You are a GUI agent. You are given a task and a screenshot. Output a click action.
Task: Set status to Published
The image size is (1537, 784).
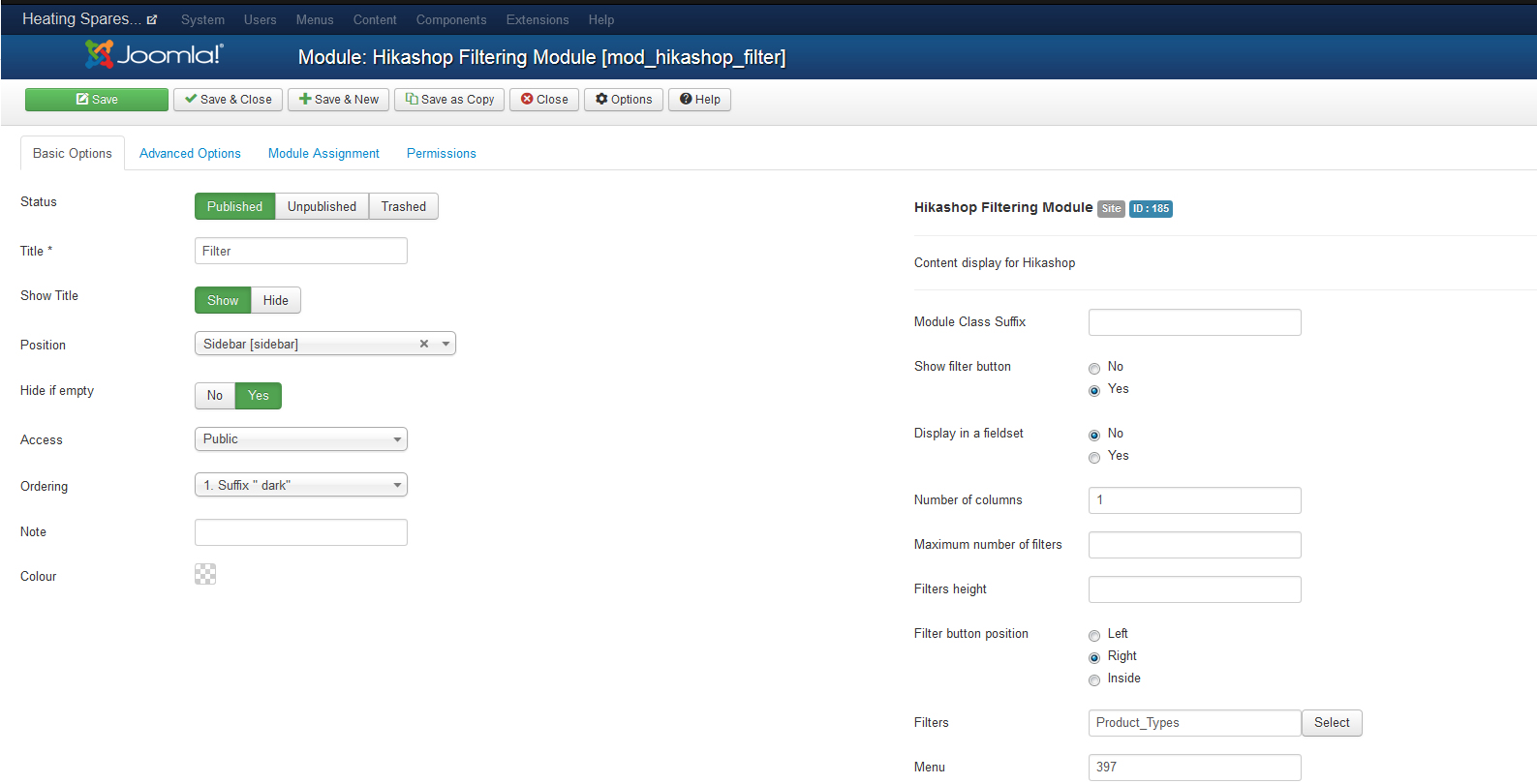click(x=234, y=206)
